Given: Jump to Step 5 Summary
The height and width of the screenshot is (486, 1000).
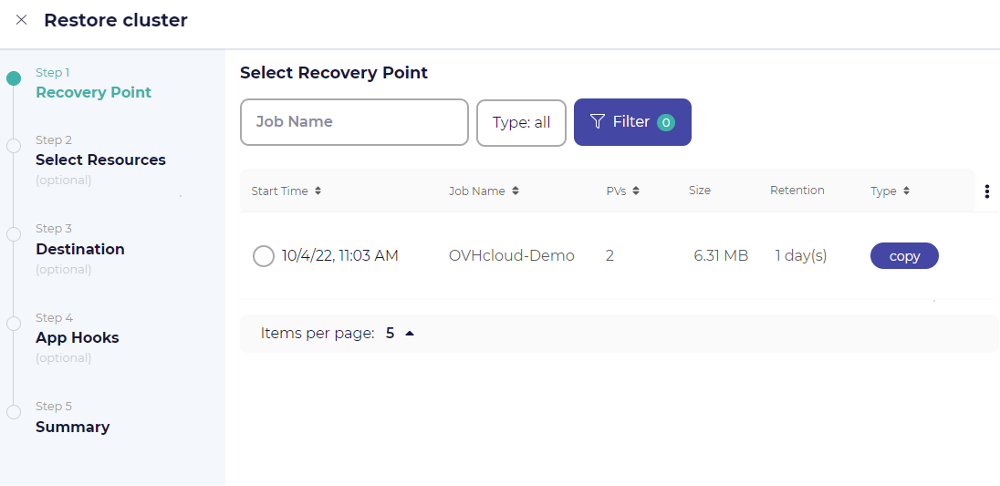Looking at the screenshot, I should tap(72, 427).
